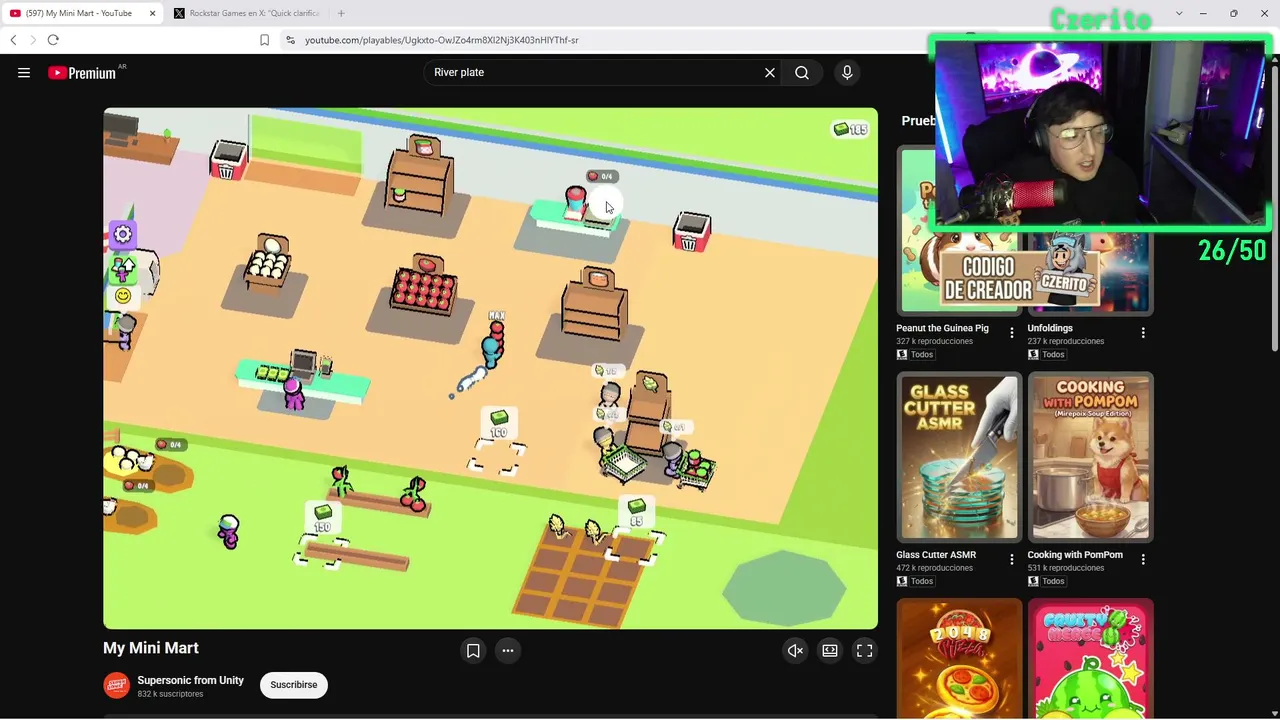Image resolution: width=1280 pixels, height=720 pixels.
Task: Go to YouTube Premium home logo
Action: pos(84,72)
